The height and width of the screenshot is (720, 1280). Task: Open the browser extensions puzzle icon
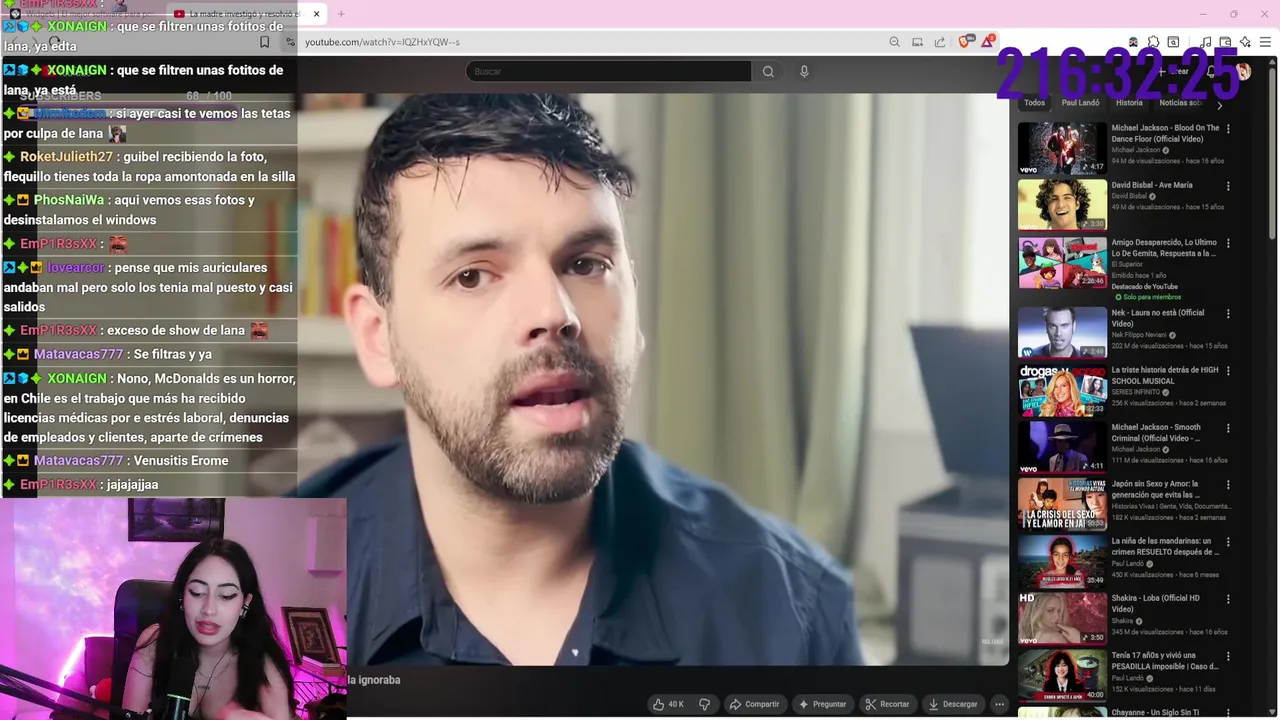pos(1153,42)
